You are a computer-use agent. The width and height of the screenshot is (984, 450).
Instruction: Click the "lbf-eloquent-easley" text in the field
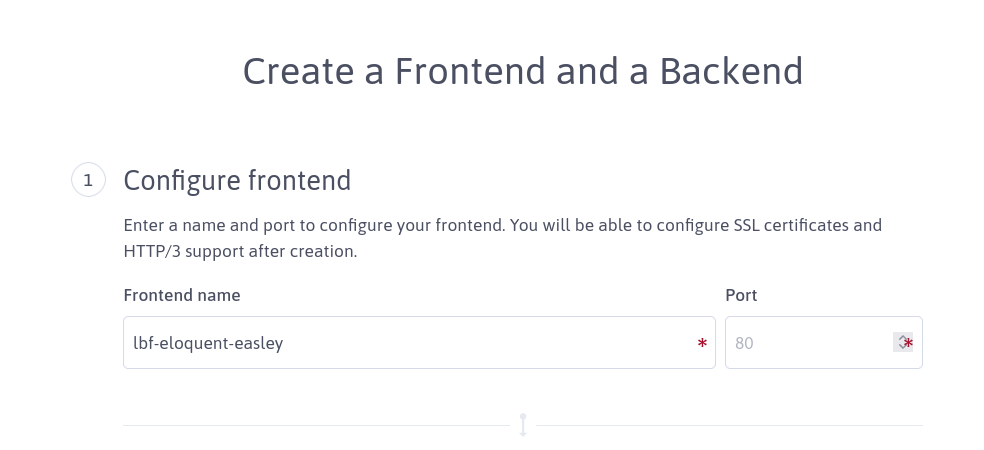click(208, 343)
